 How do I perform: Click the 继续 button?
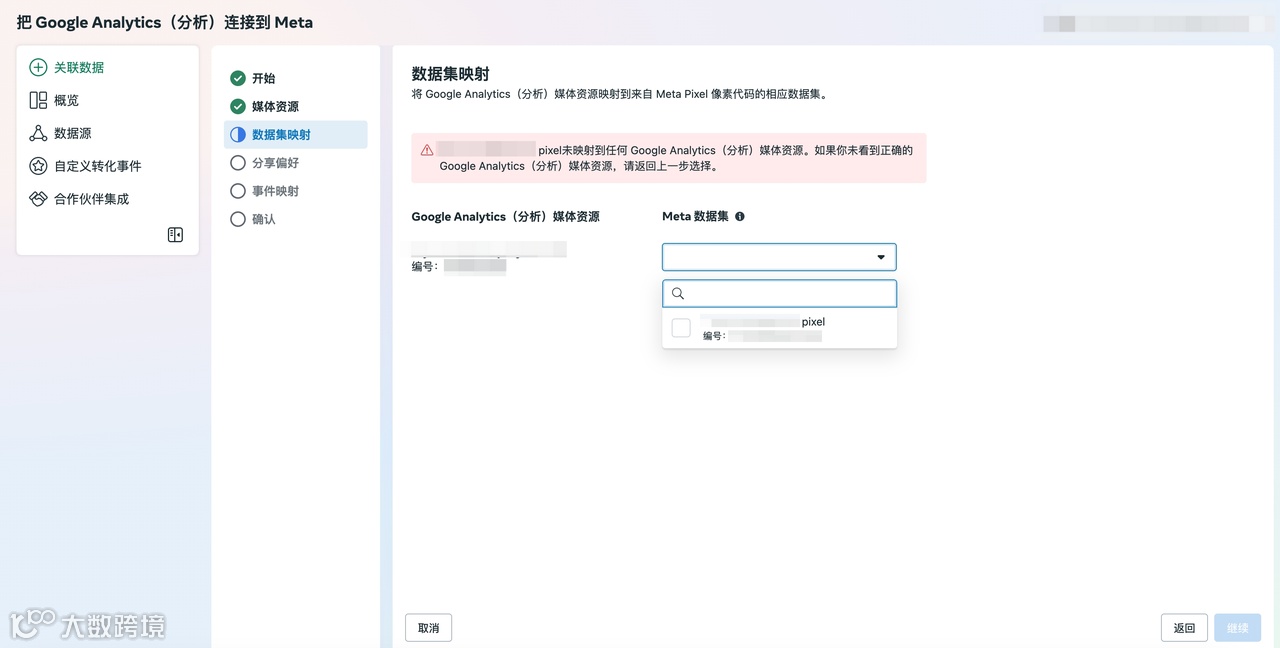point(1238,628)
